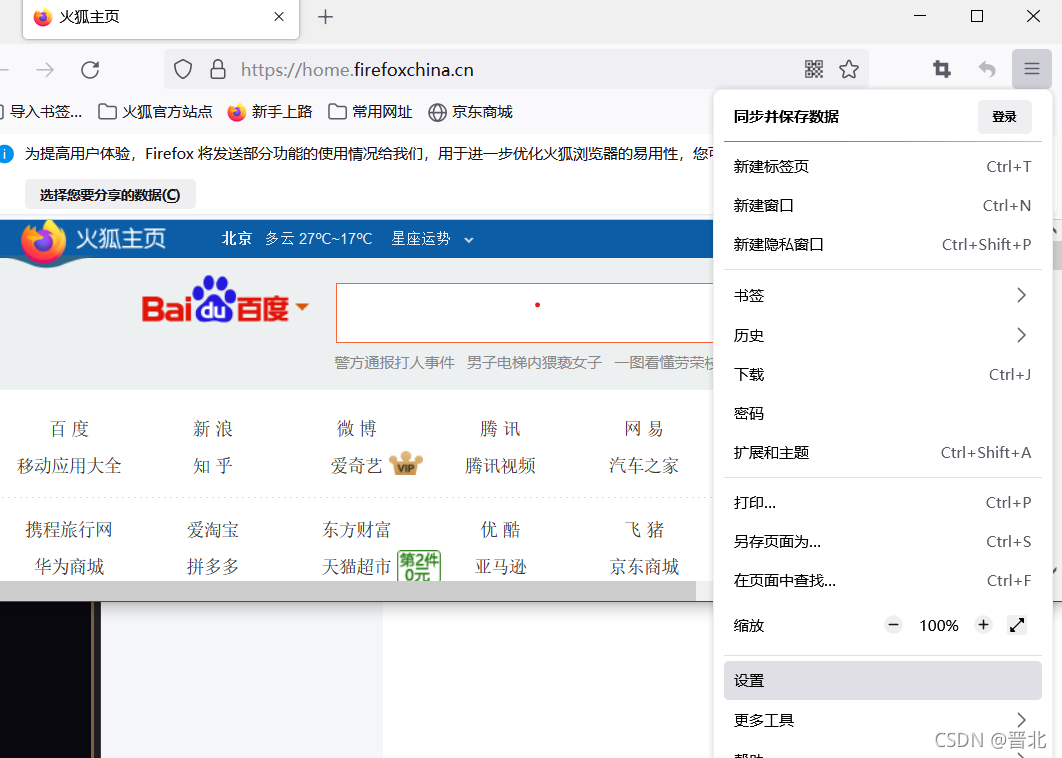Open 京东商城 bookmark in the bookmarks toolbar

click(x=471, y=112)
